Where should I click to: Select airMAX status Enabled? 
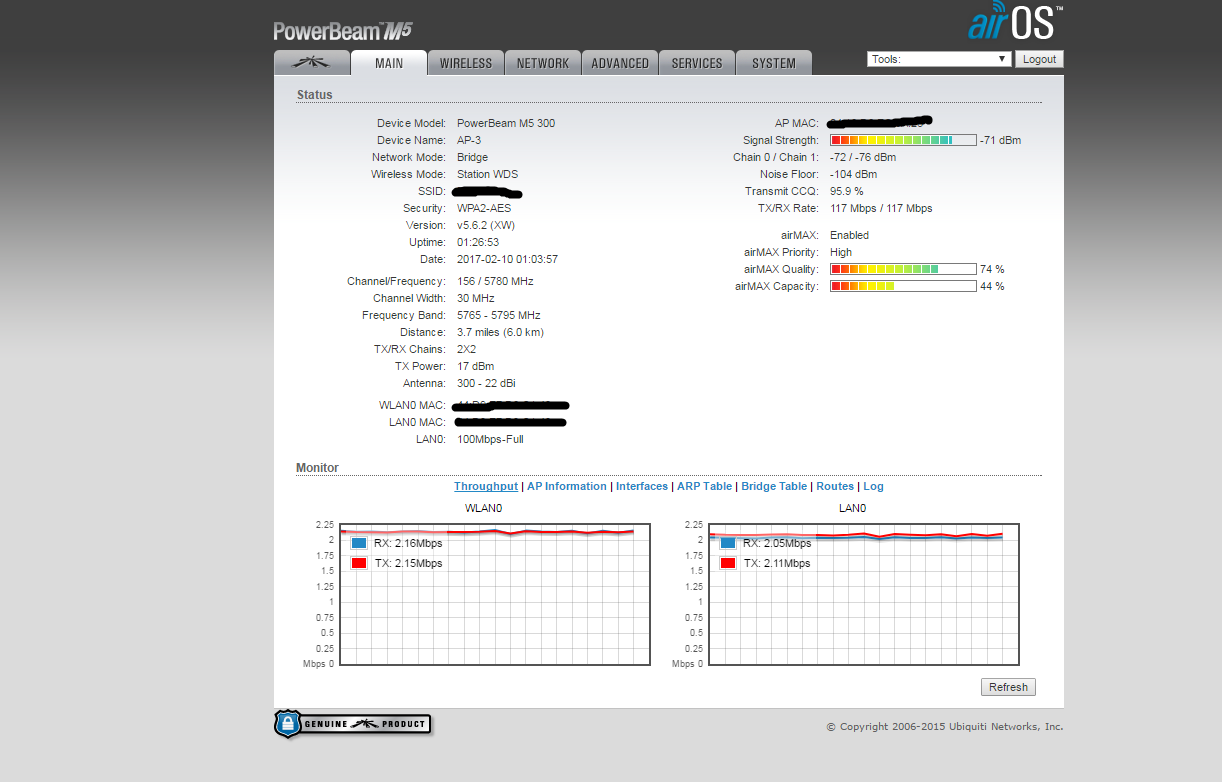(x=850, y=235)
